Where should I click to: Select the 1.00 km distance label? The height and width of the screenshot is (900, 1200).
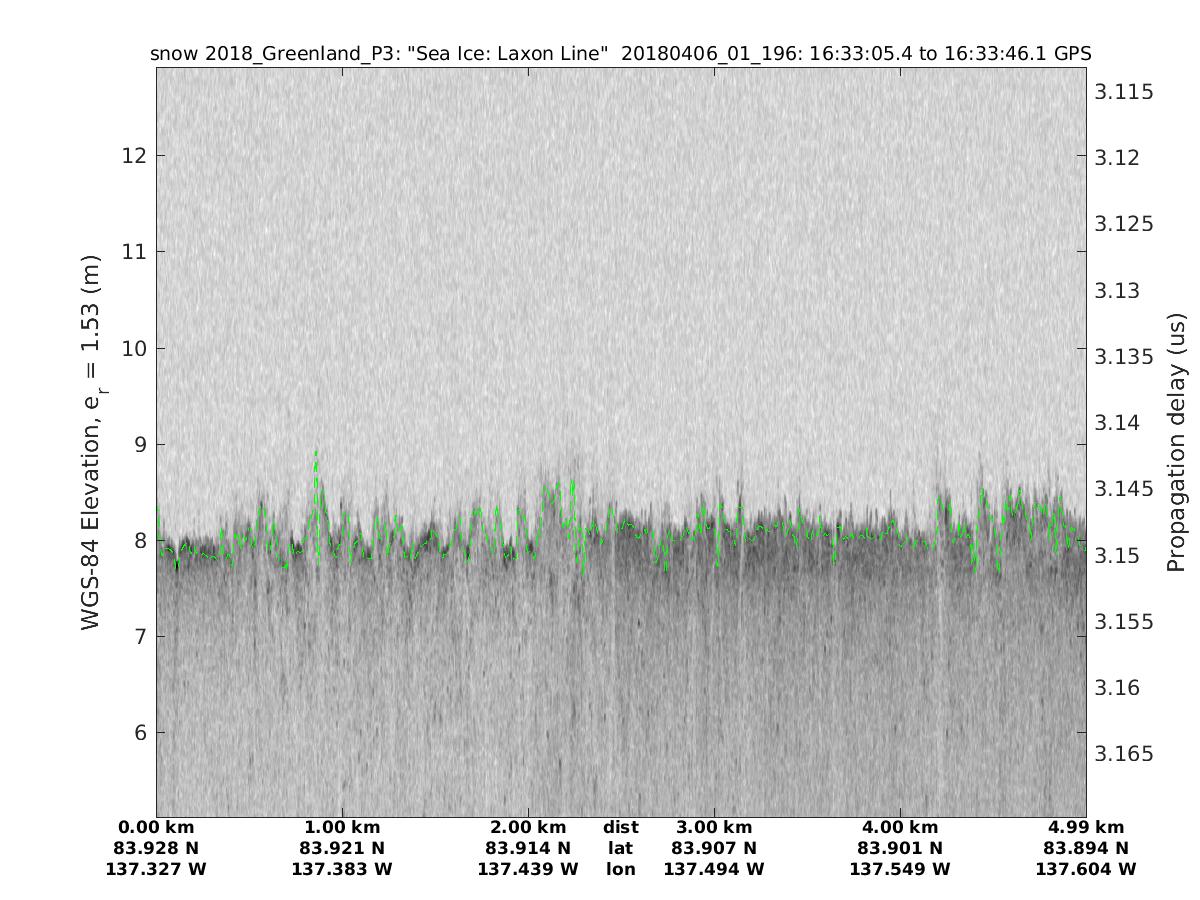pos(342,828)
